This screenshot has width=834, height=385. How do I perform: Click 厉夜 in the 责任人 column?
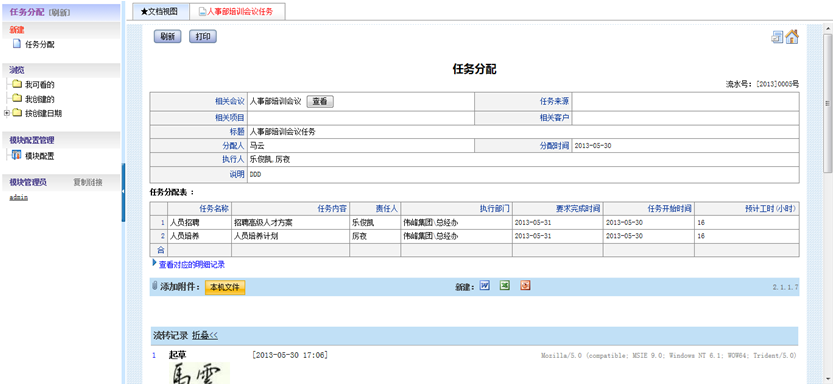pos(359,237)
